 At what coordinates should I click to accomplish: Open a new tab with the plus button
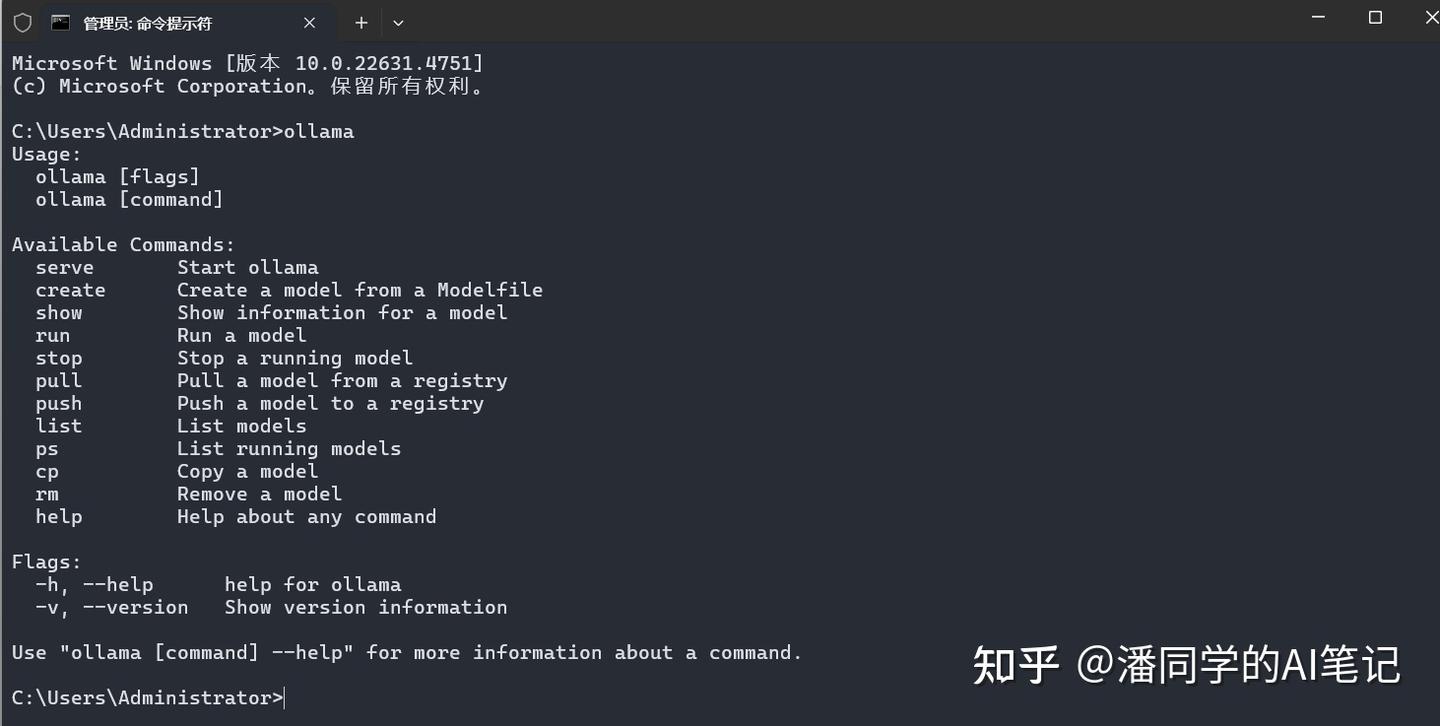[361, 22]
